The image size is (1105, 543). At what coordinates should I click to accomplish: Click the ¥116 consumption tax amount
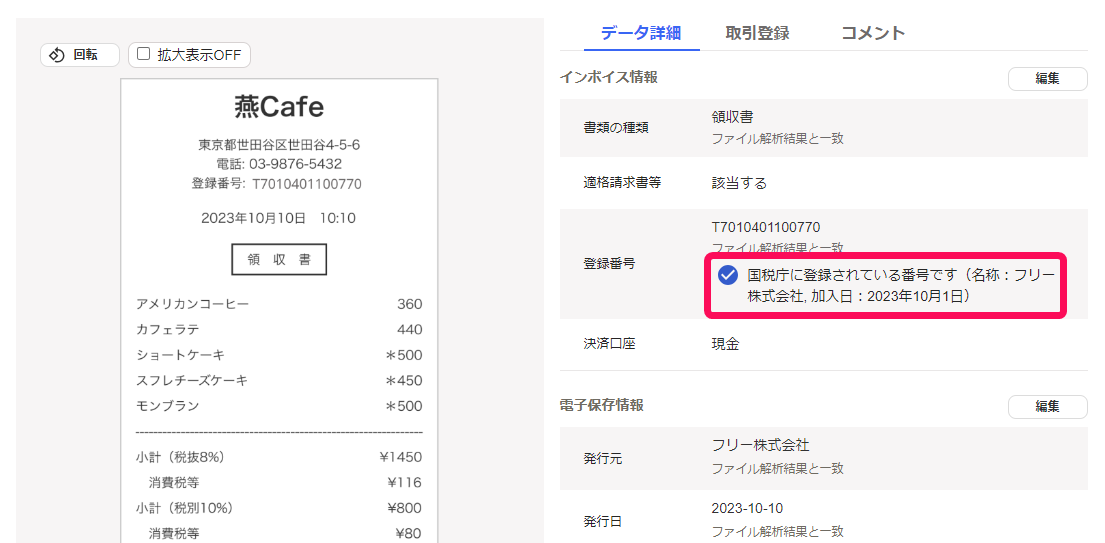[x=405, y=482]
